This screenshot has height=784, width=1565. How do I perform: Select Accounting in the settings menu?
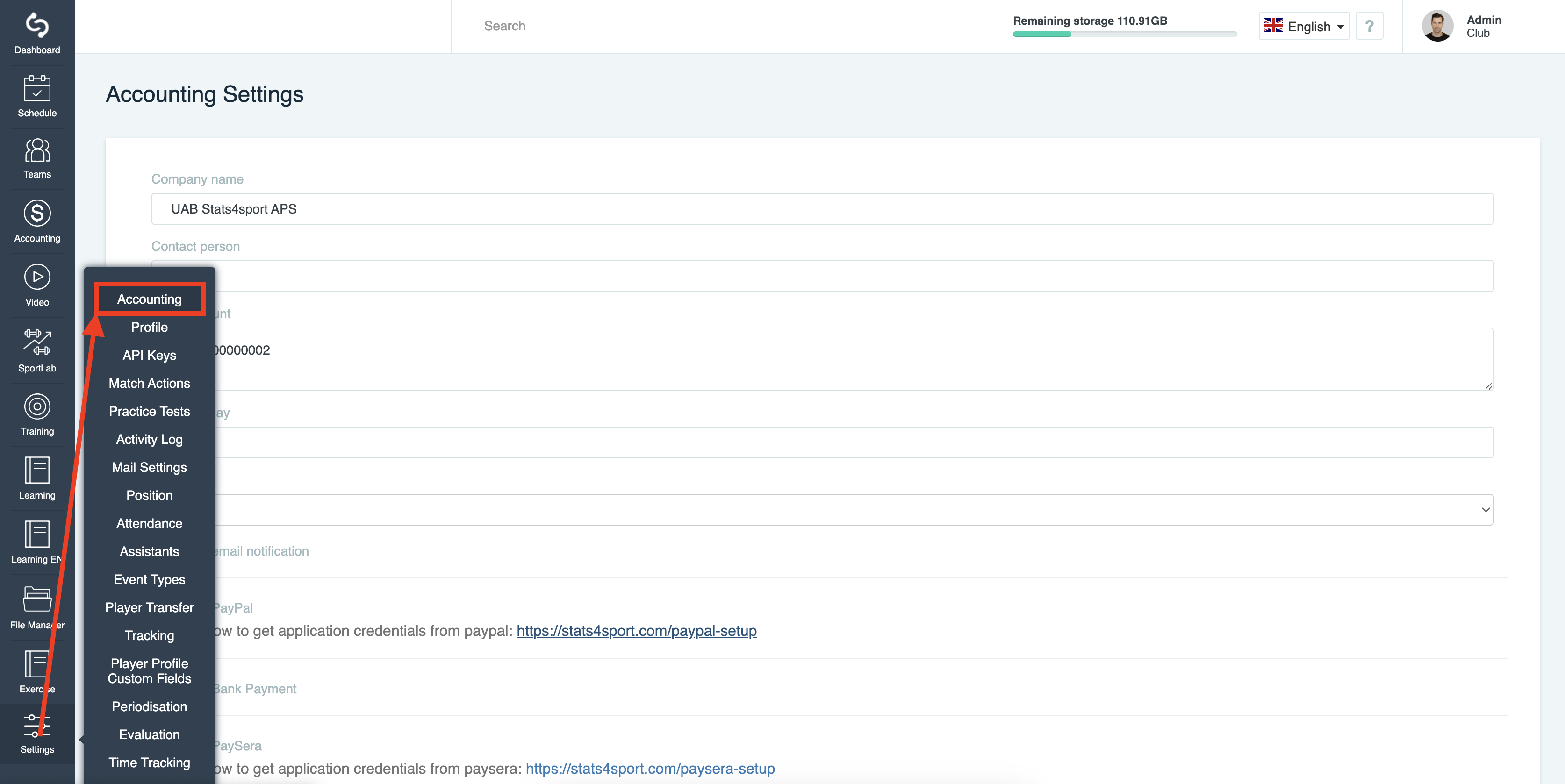pos(150,299)
